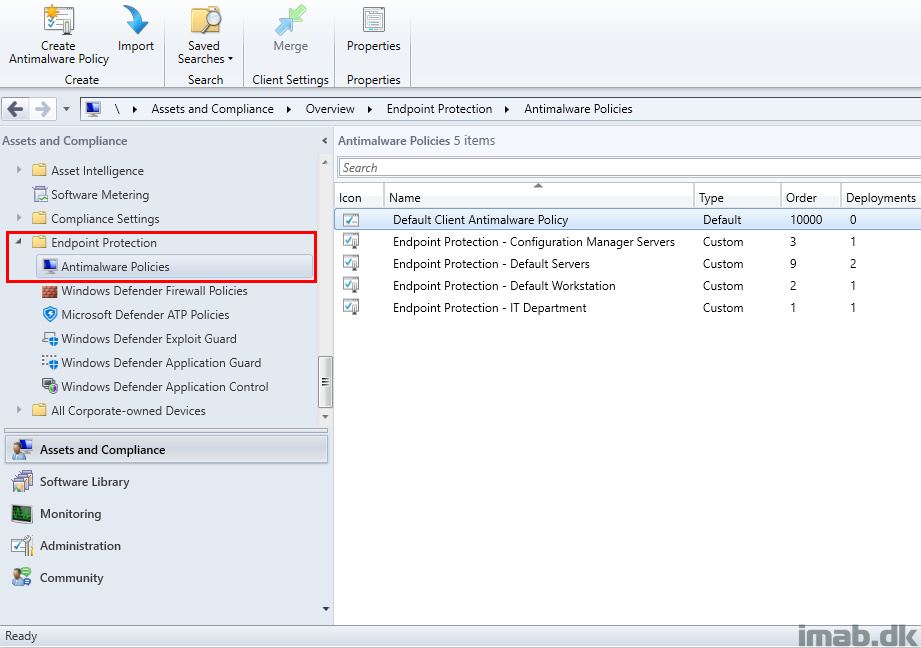This screenshot has height=648, width=921.
Task: Click the Compliance Settings folder icon
Action: (x=39, y=218)
